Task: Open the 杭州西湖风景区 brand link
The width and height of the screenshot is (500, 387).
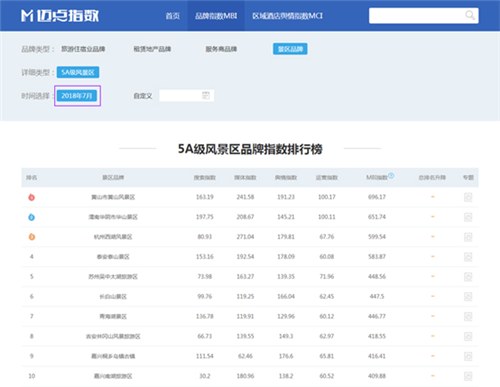Action: [x=113, y=237]
